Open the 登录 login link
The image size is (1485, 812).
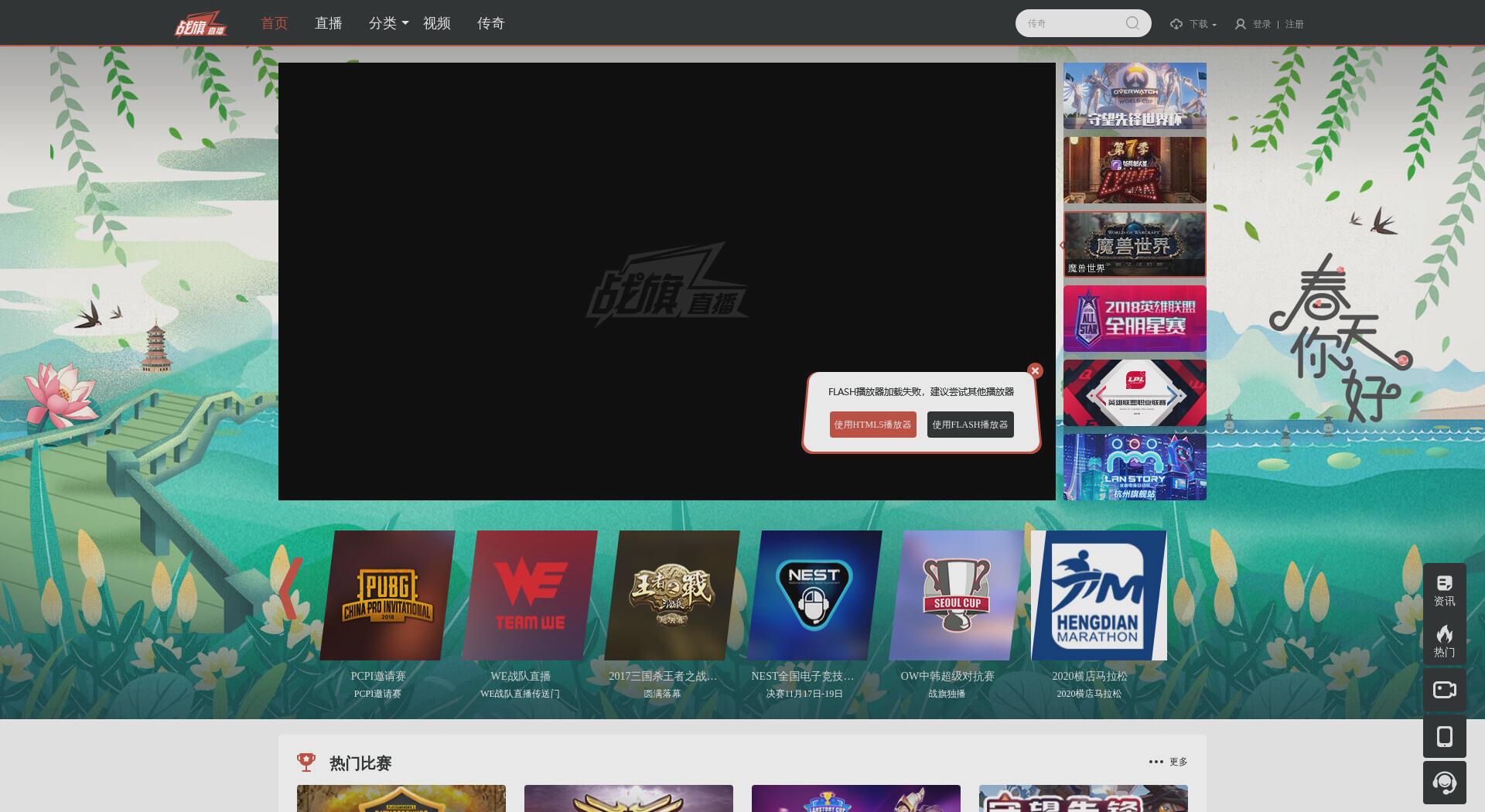pyautogui.click(x=1262, y=24)
